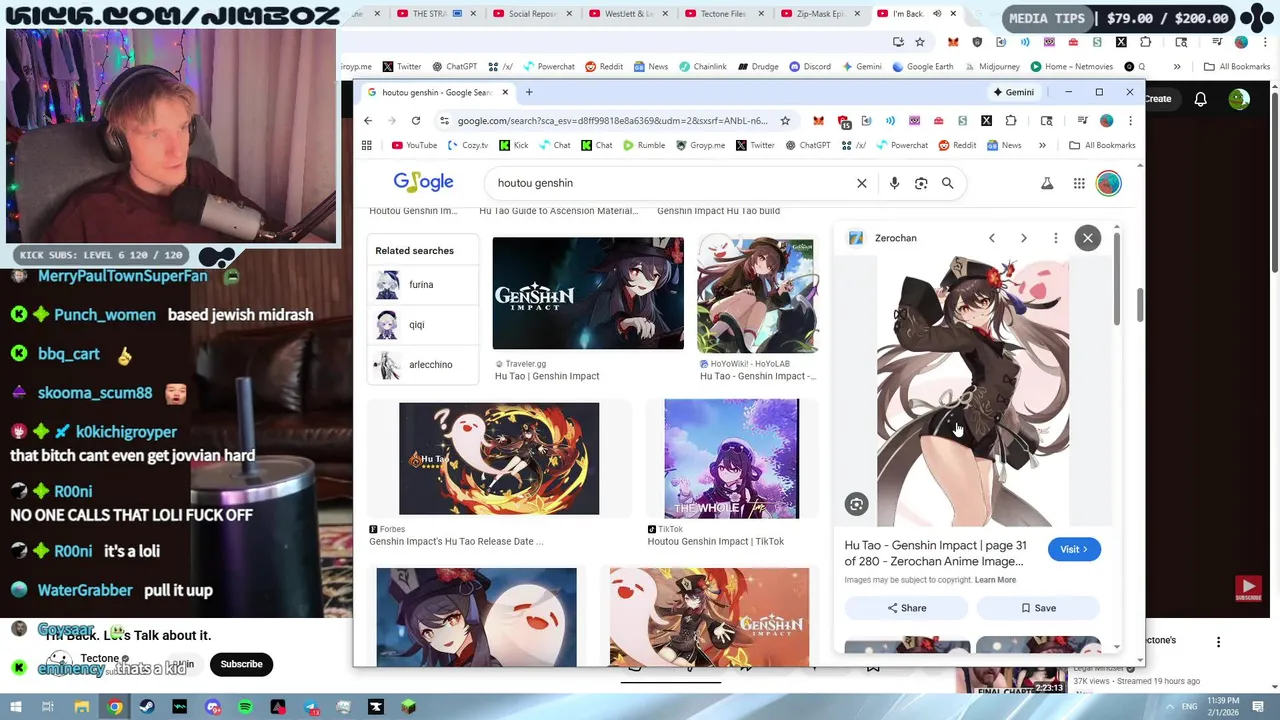Open Google Lens image search

click(x=921, y=183)
